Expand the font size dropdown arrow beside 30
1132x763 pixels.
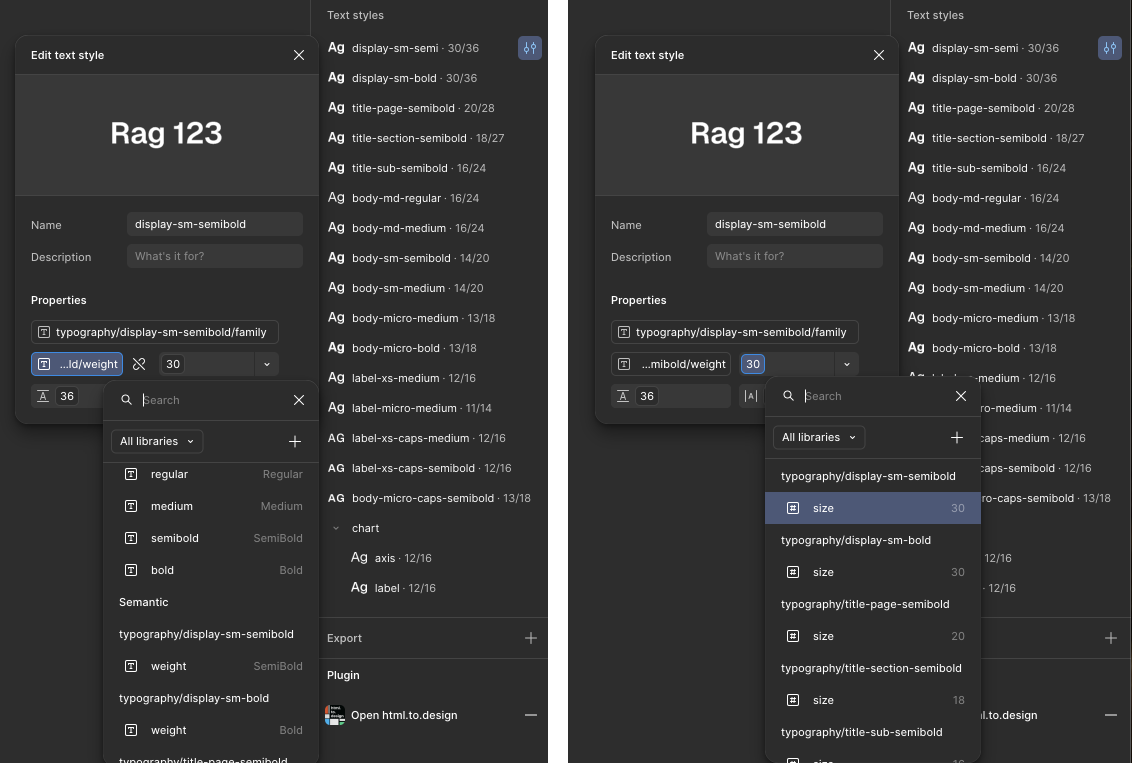pos(266,364)
